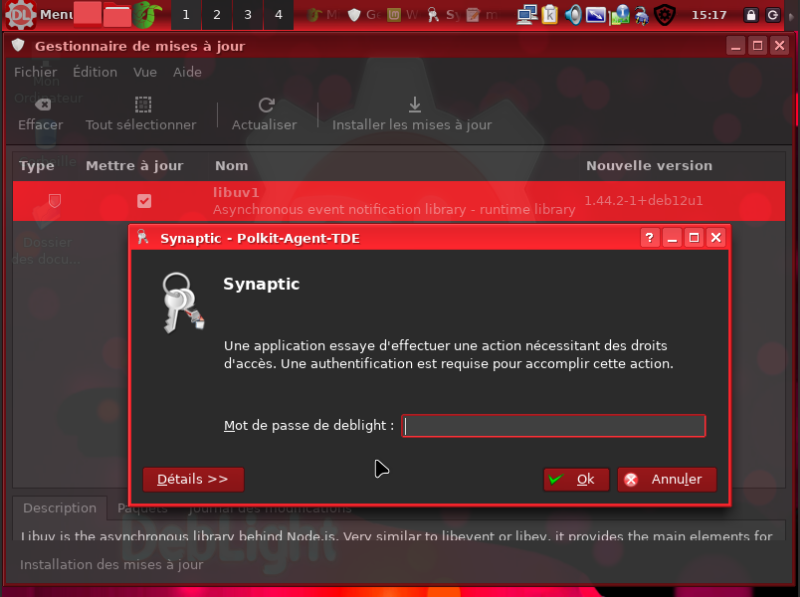Image resolution: width=800 pixels, height=597 pixels.
Task: Open the Fichier menu
Action: 35,72
